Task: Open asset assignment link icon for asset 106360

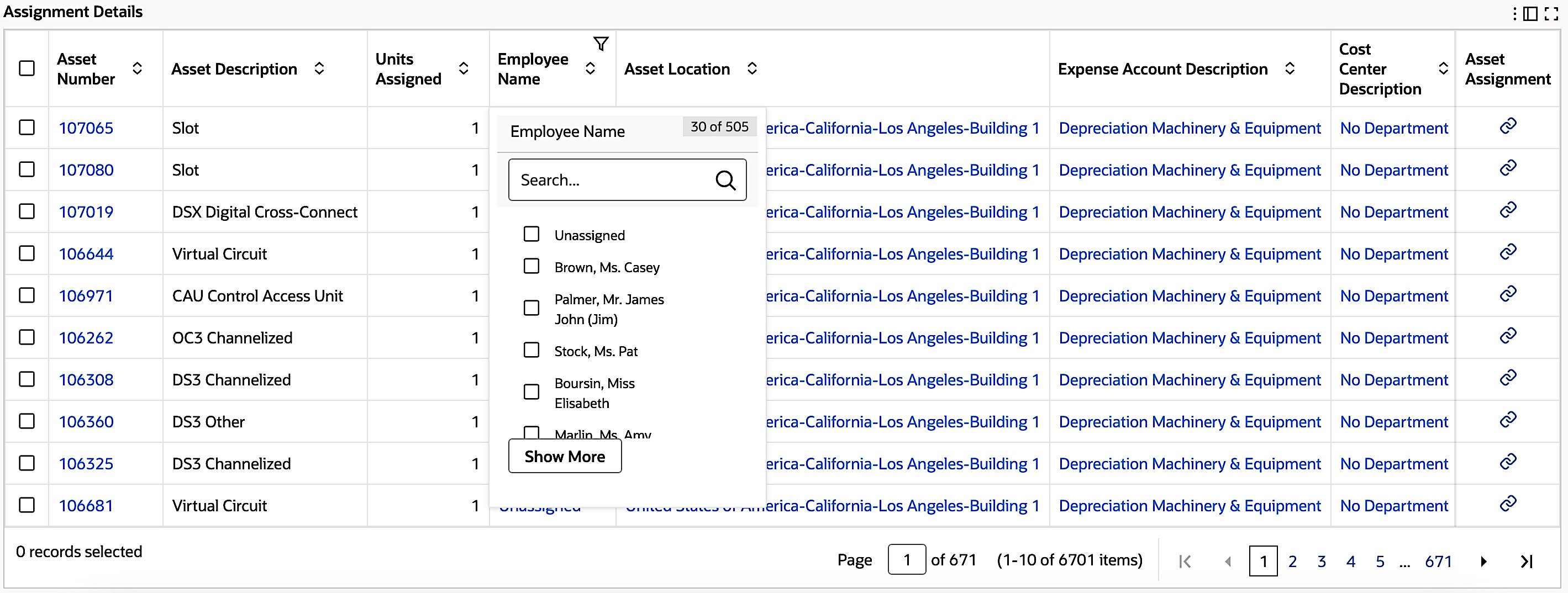Action: (1508, 420)
